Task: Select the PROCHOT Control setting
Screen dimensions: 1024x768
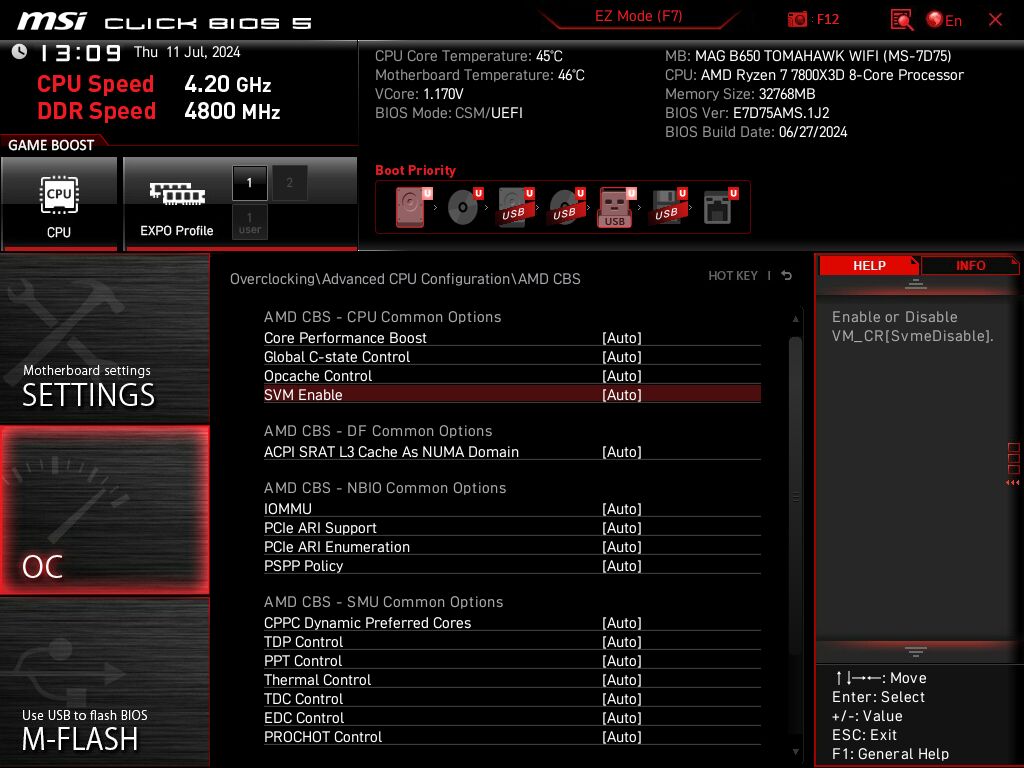Action: [x=512, y=737]
